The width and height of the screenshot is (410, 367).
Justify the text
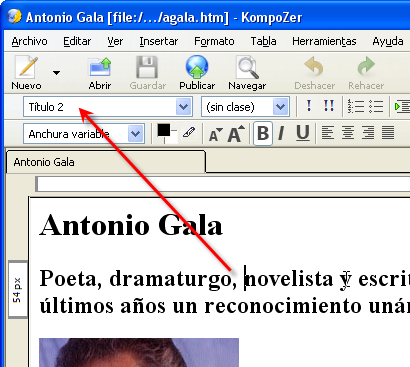388,133
